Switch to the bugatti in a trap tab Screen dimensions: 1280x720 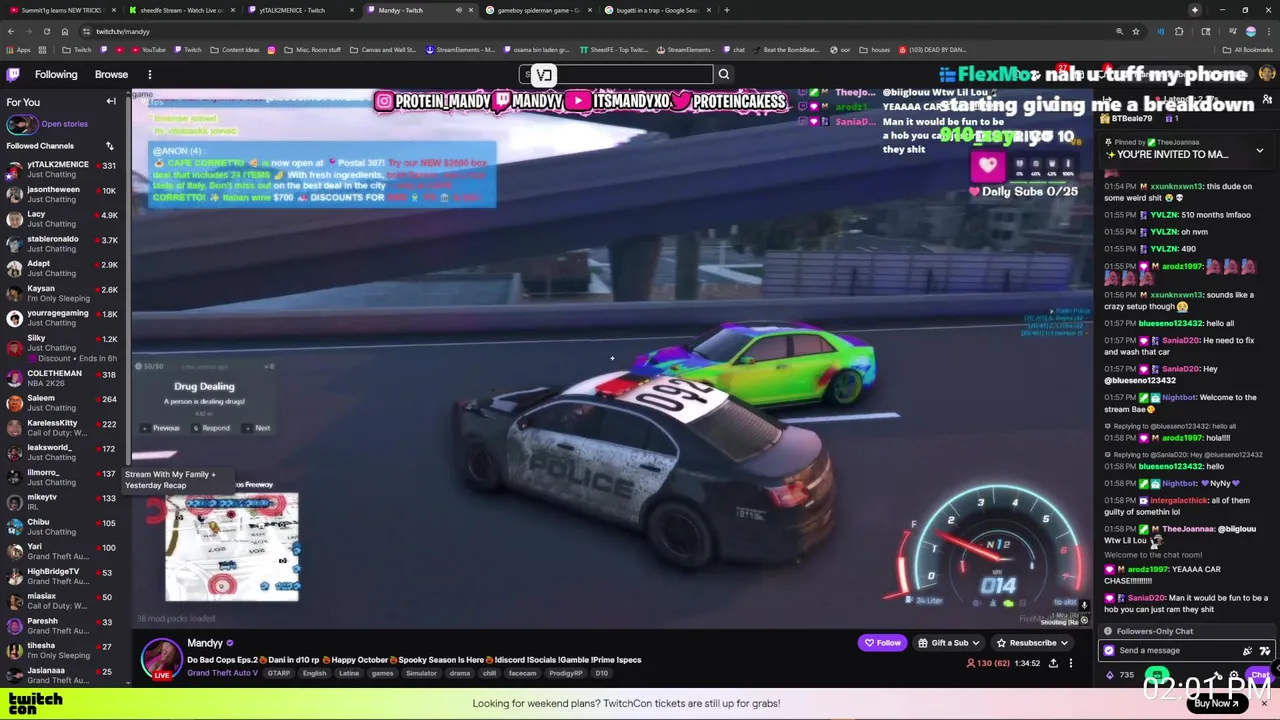(656, 10)
